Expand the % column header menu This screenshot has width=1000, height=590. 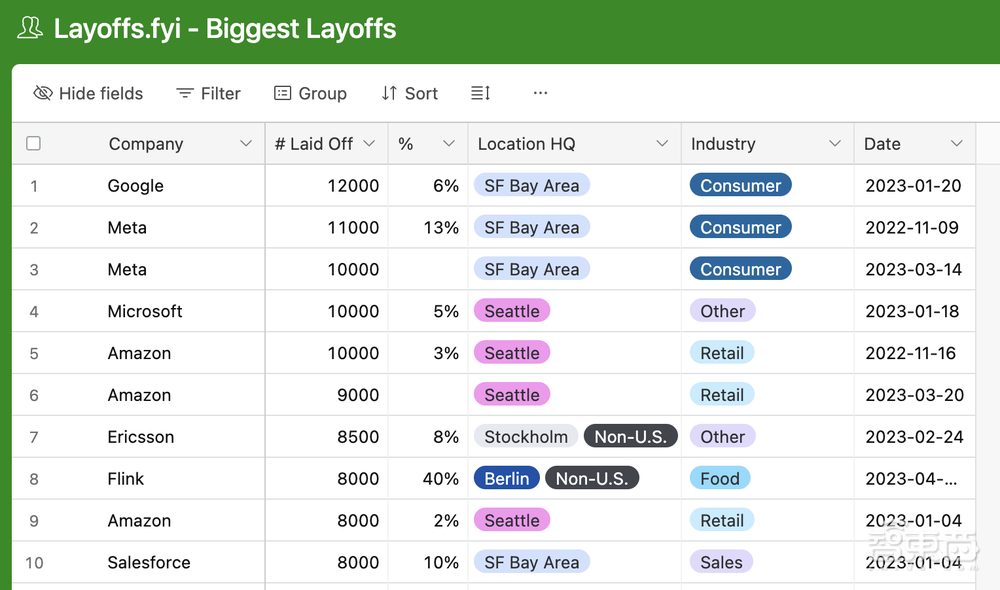pos(449,144)
